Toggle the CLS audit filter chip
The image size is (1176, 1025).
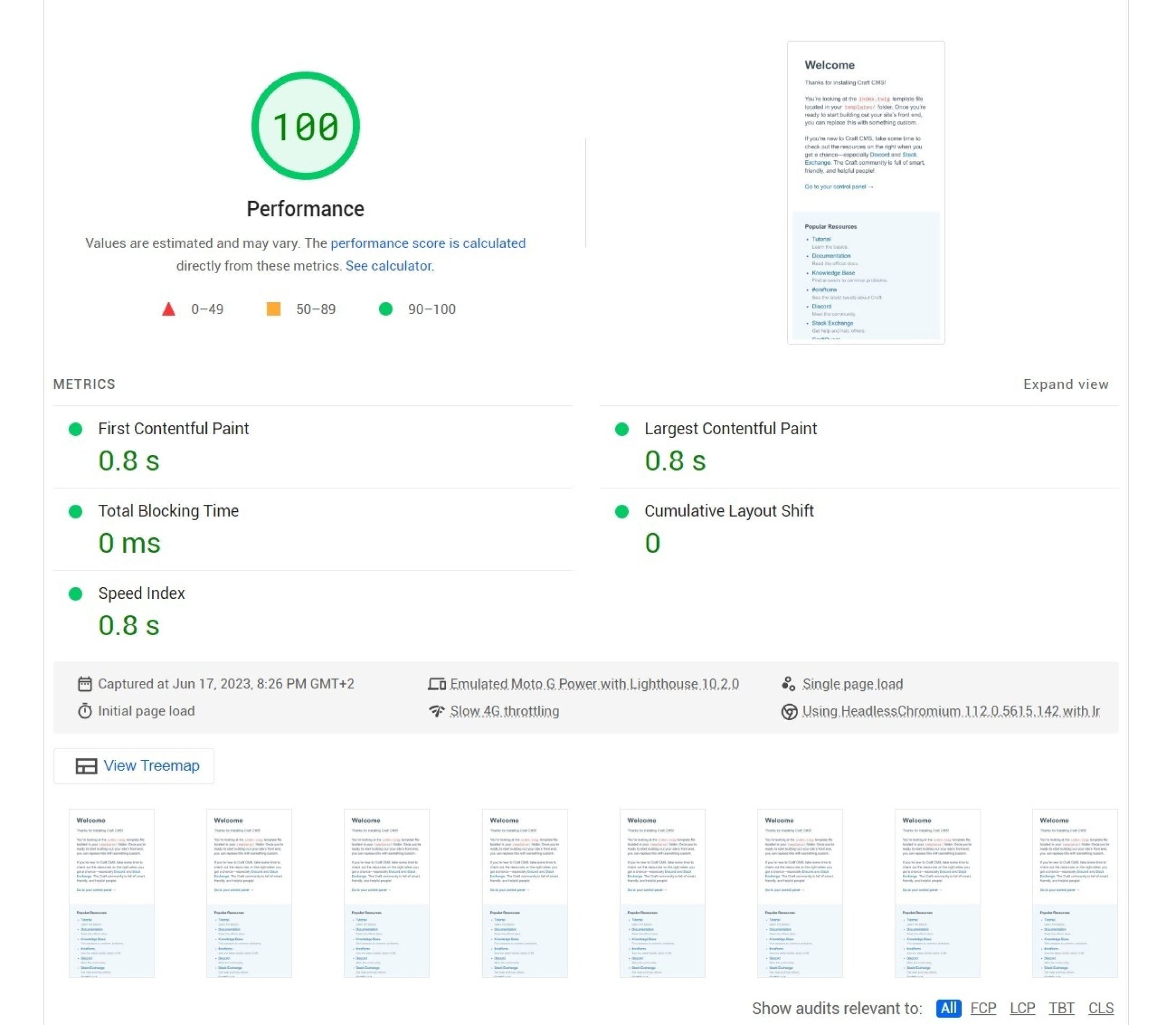(1101, 1008)
